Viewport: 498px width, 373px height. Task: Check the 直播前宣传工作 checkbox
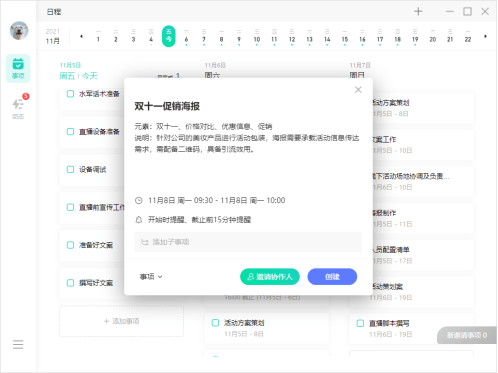pos(70,207)
